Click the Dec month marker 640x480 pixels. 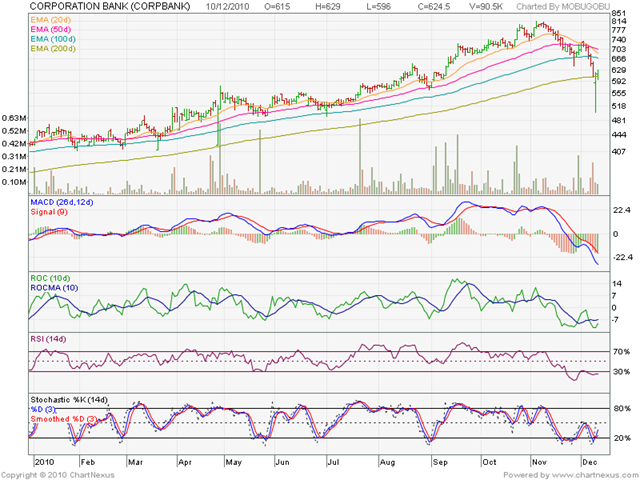[x=590, y=462]
